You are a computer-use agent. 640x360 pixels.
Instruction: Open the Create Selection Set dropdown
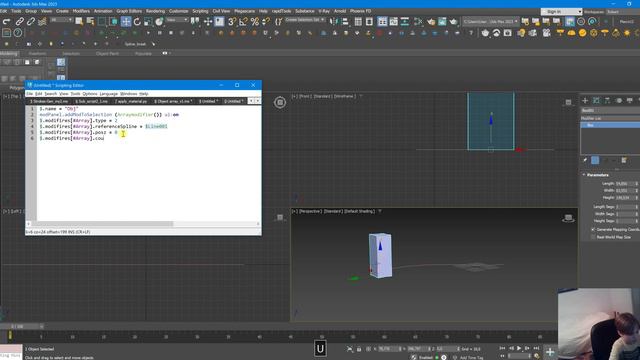click(x=304, y=20)
